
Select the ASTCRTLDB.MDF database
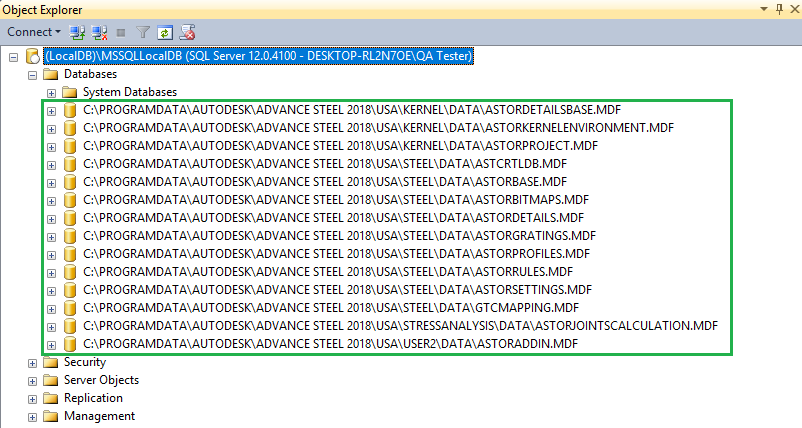pyautogui.click(x=325, y=164)
